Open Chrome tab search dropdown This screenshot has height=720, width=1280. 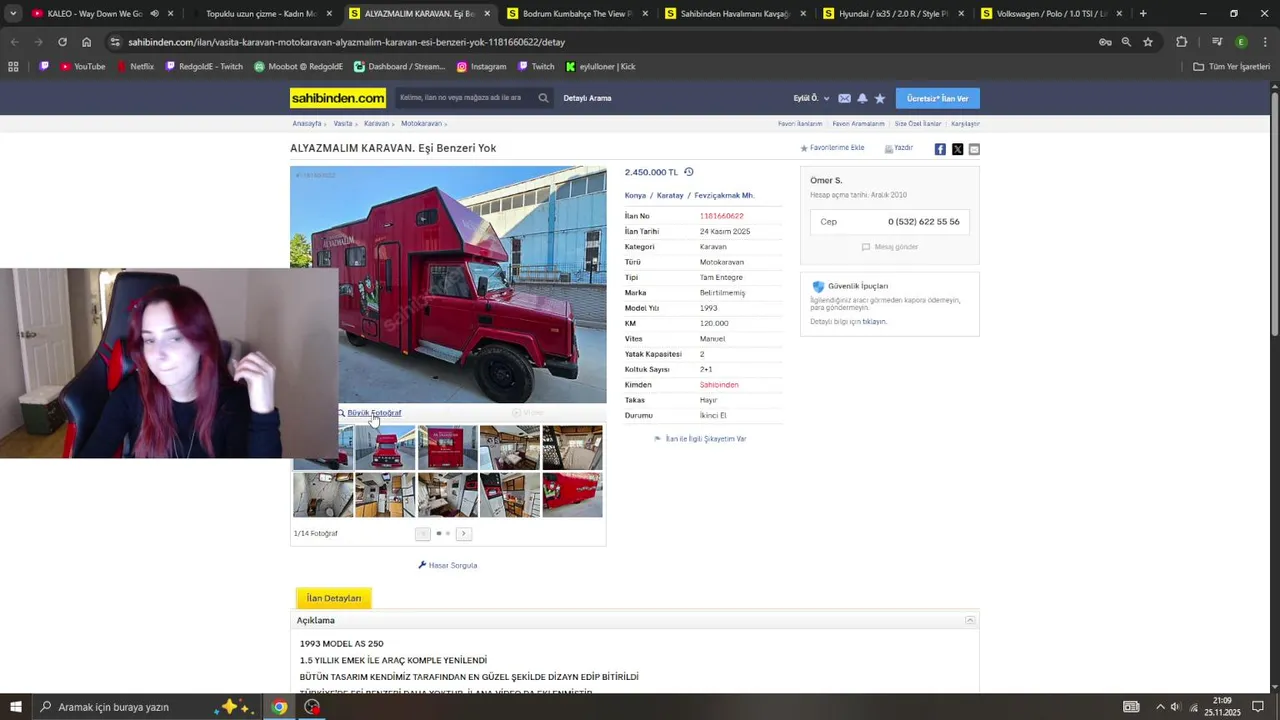point(13,14)
